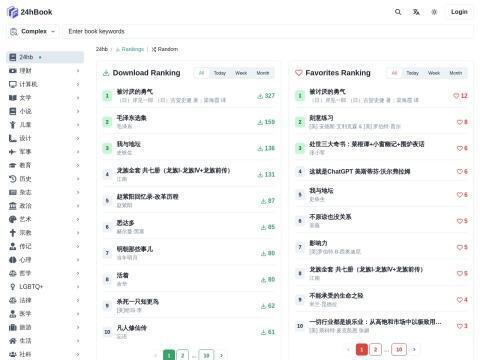Screen dimensions: 480x360
Task: Open 凡人修仙传 book entry
Action: click(x=131, y=328)
